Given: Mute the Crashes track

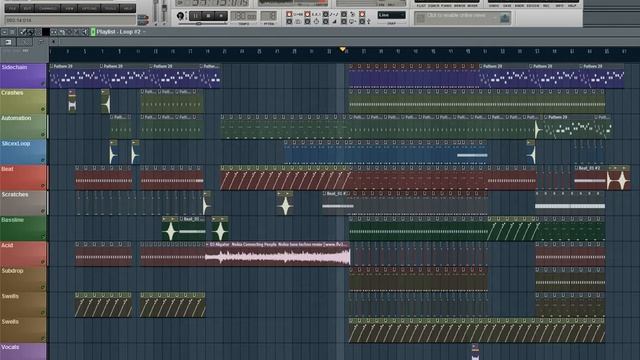Looking at the screenshot, I should pyautogui.click(x=42, y=109).
